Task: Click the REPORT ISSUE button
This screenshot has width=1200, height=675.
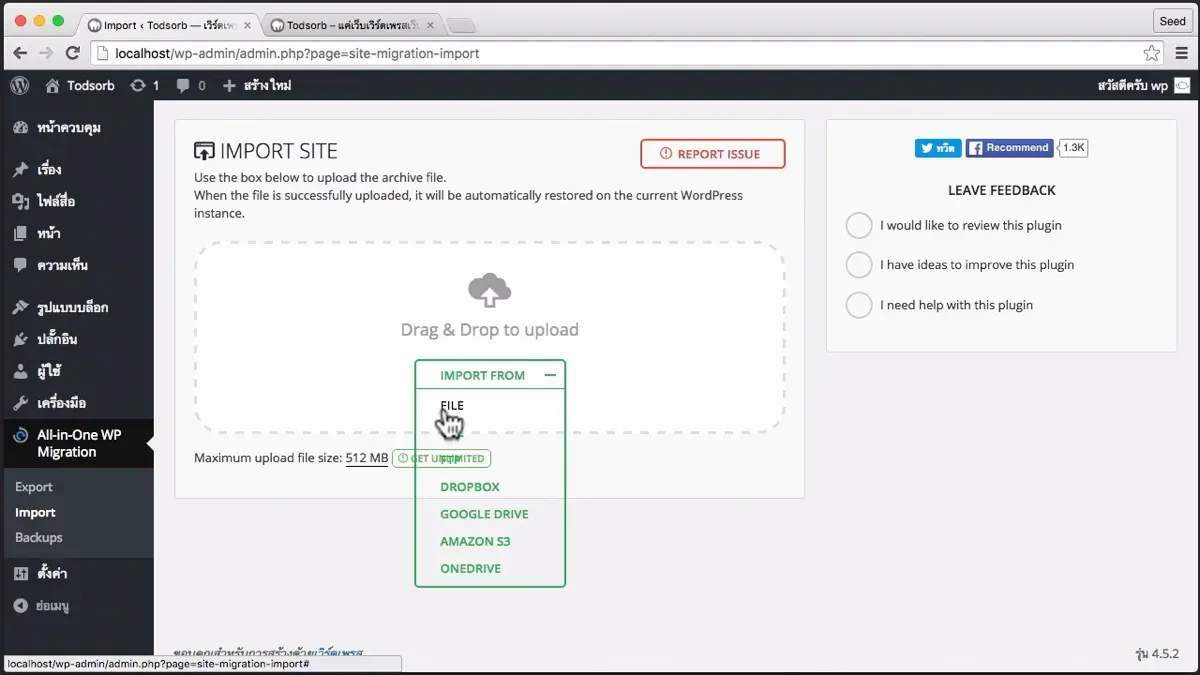Action: (712, 153)
